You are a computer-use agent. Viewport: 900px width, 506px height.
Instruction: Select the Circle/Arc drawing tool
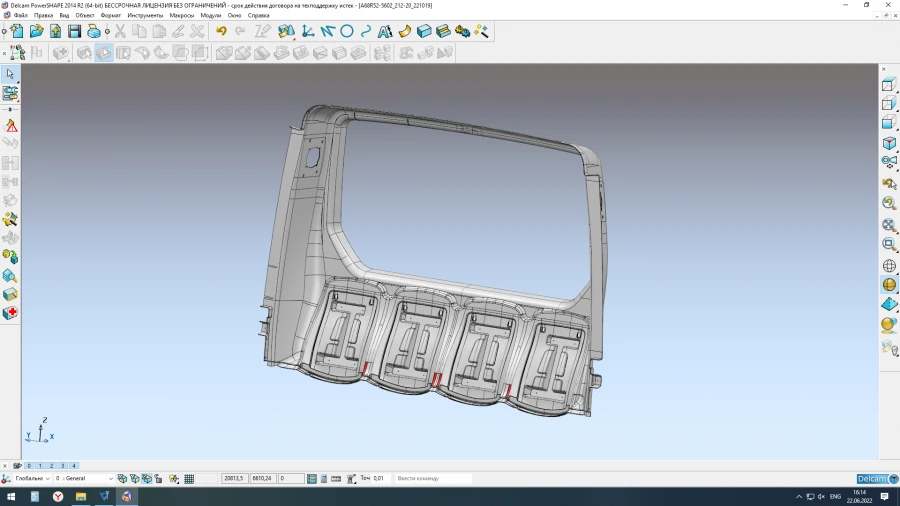point(347,32)
